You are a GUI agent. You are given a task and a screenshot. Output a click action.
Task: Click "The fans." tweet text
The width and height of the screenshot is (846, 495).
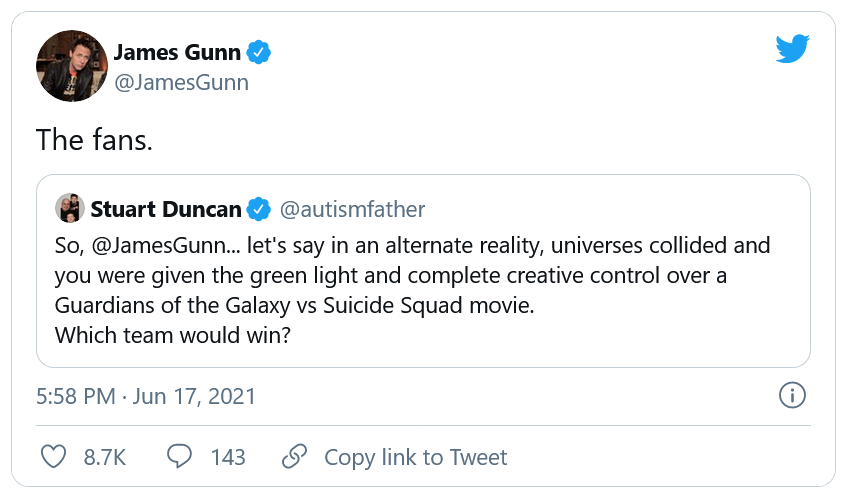pos(95,139)
